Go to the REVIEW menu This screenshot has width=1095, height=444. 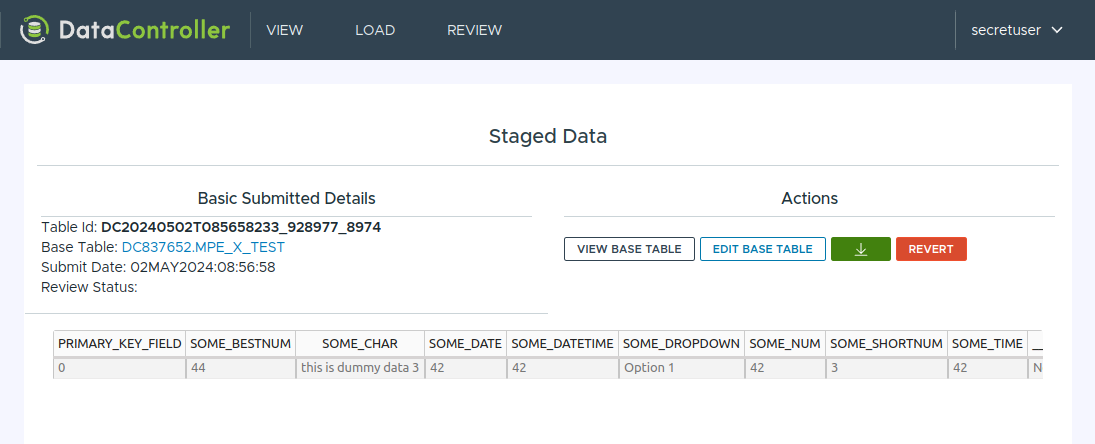coord(474,30)
